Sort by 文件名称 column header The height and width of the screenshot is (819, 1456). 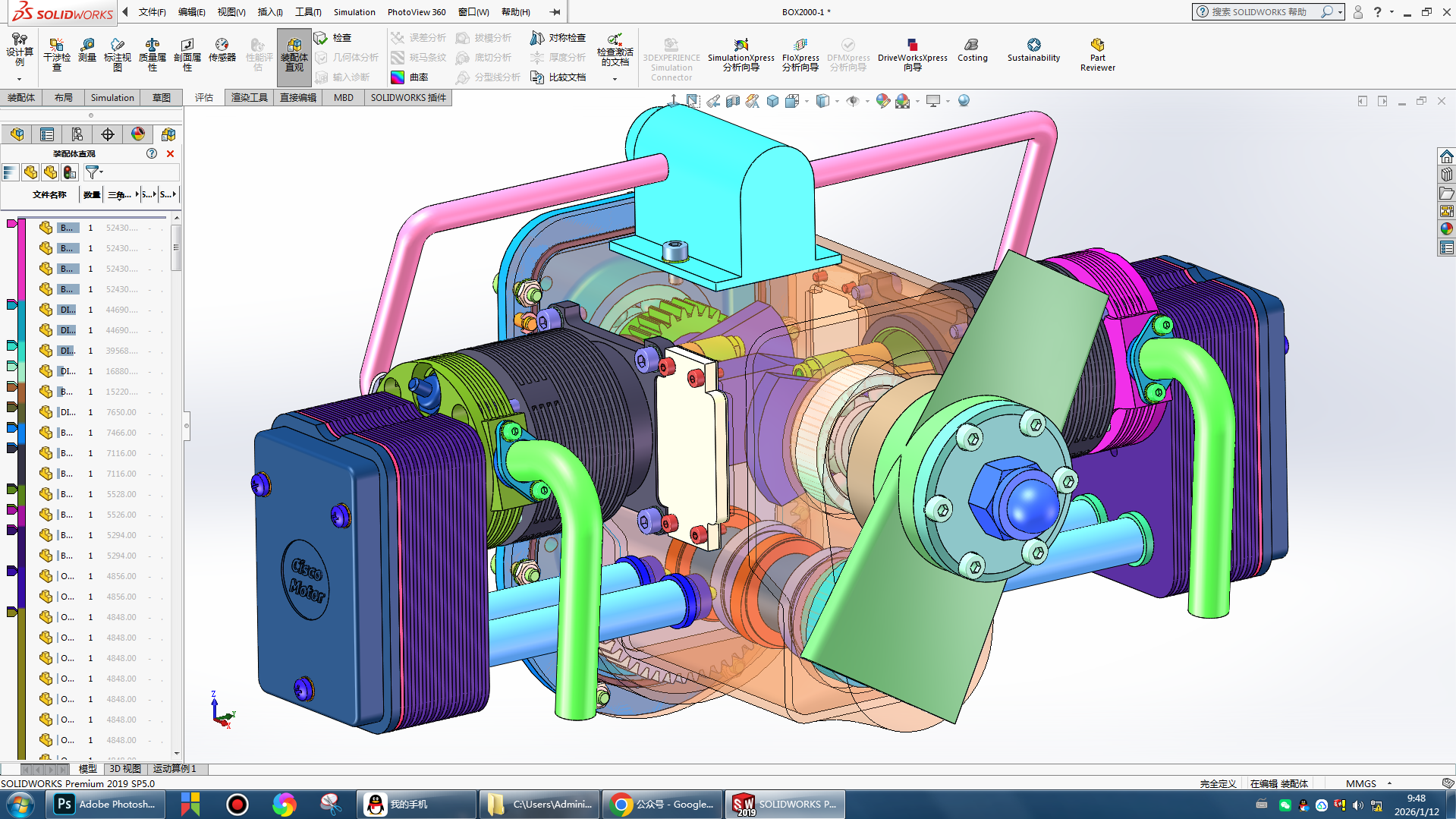pos(49,195)
